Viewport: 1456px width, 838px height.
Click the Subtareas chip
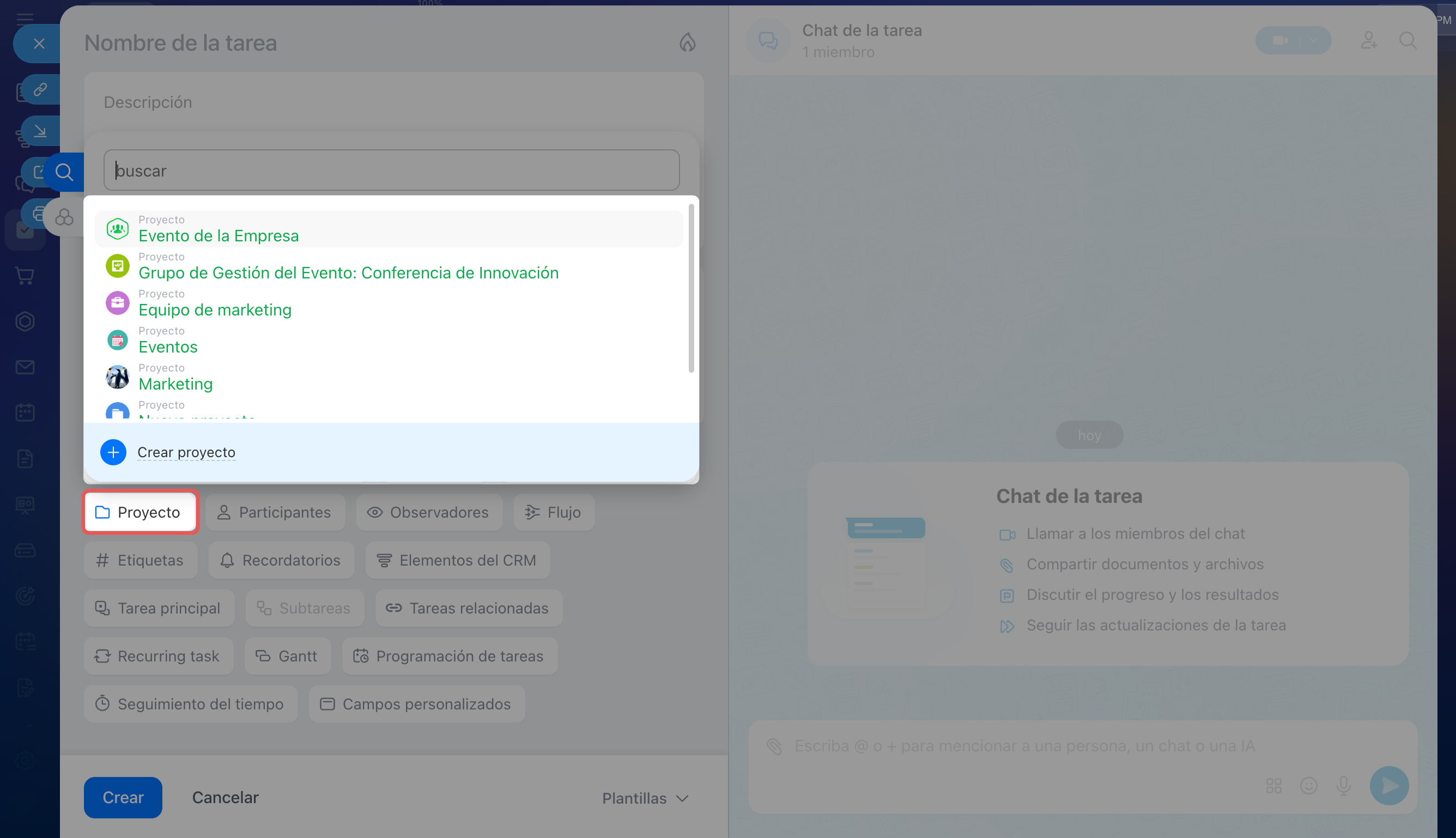pyautogui.click(x=305, y=609)
